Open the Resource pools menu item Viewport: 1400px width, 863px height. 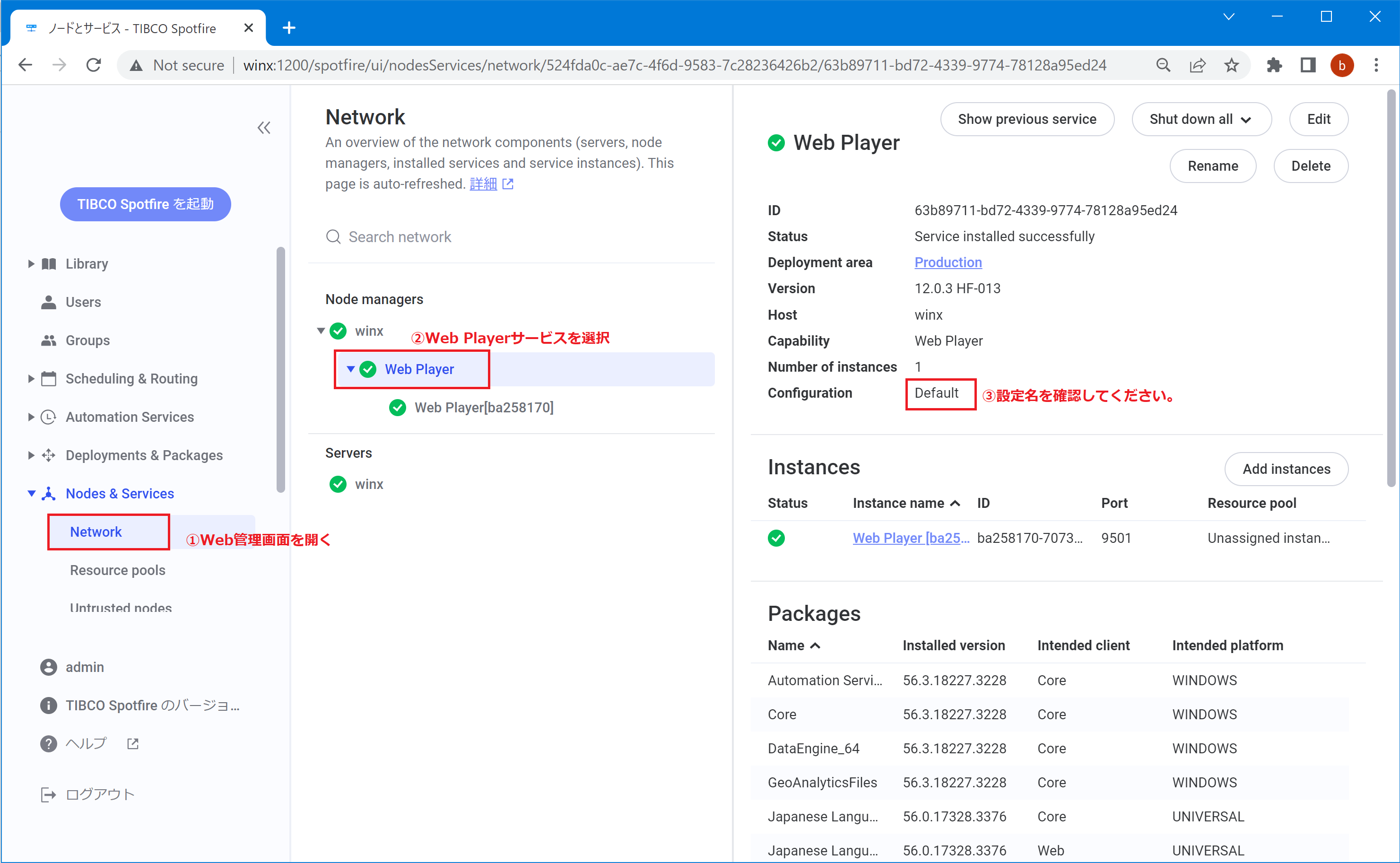pyautogui.click(x=118, y=570)
